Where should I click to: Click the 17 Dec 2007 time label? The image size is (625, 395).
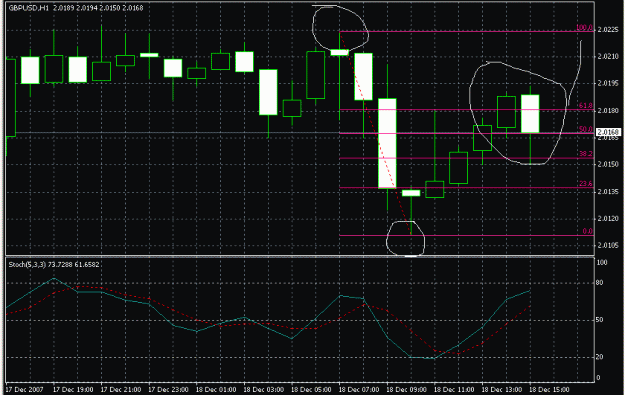coord(24,389)
